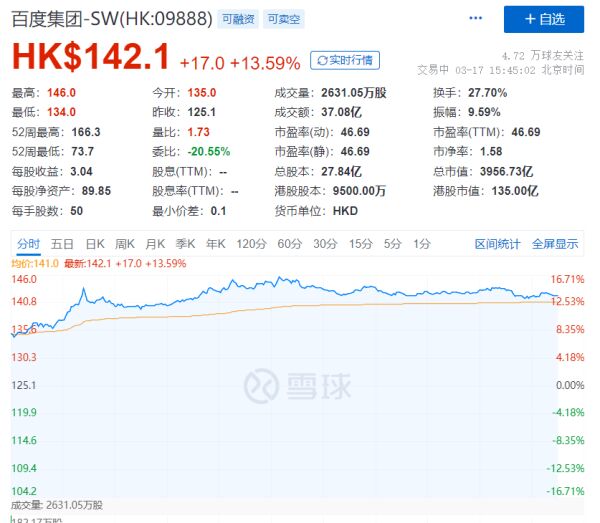Select the 5分 interval chart
This screenshot has height=523, width=600.
click(392, 243)
